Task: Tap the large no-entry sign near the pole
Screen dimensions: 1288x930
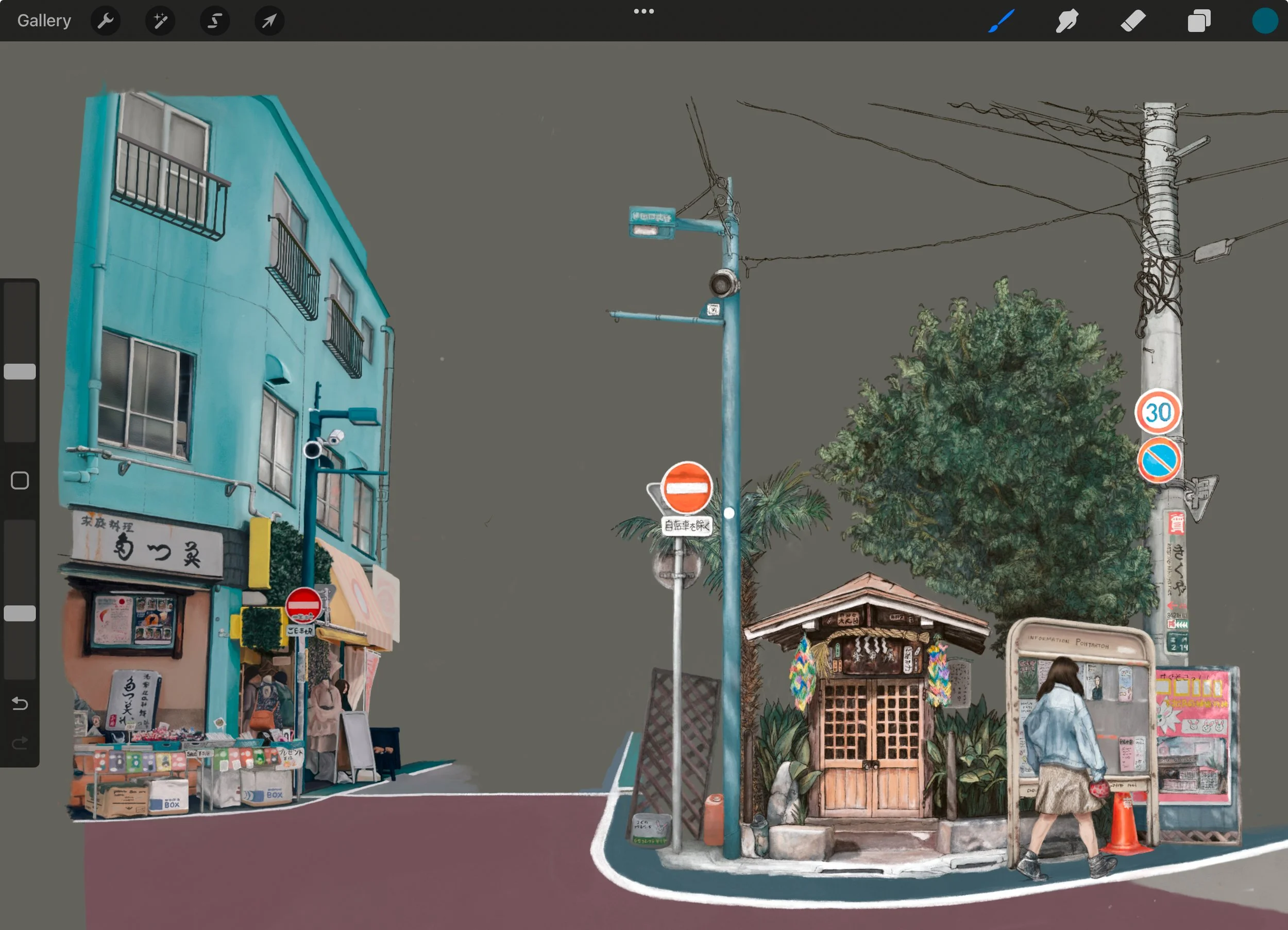Action: pos(687,488)
